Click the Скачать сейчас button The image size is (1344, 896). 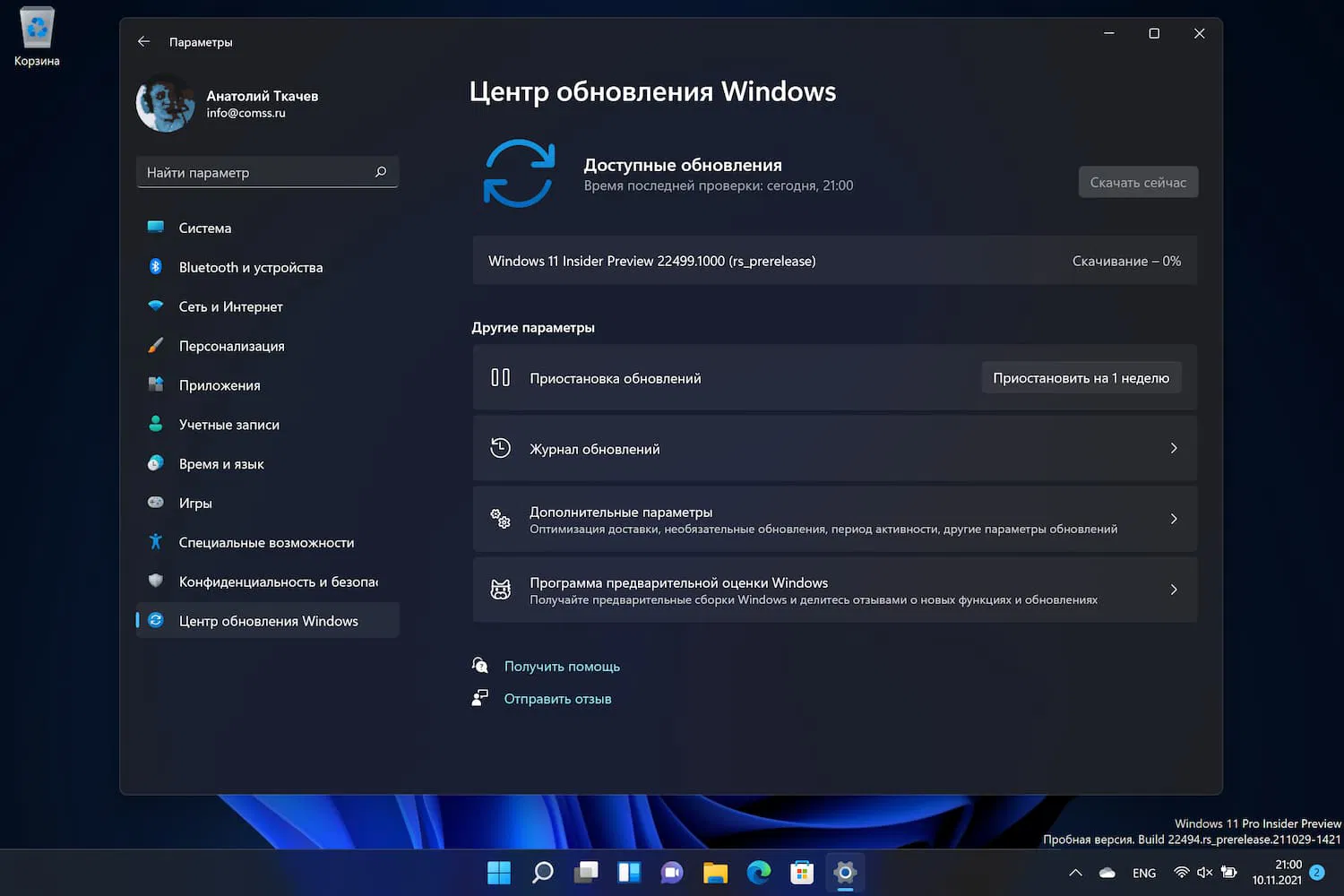[1138, 181]
